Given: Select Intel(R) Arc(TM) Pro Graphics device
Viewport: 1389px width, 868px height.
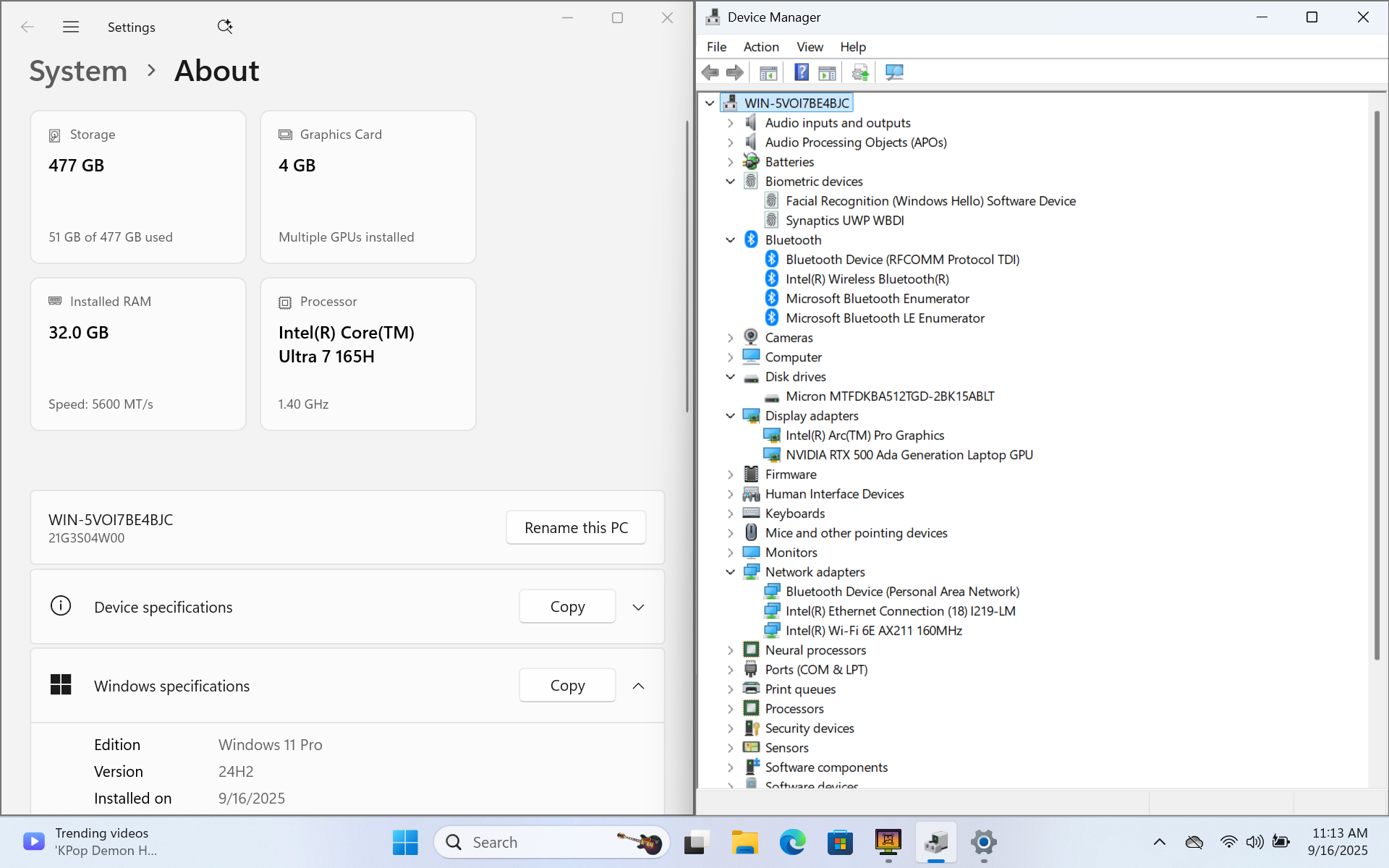Looking at the screenshot, I should (865, 435).
